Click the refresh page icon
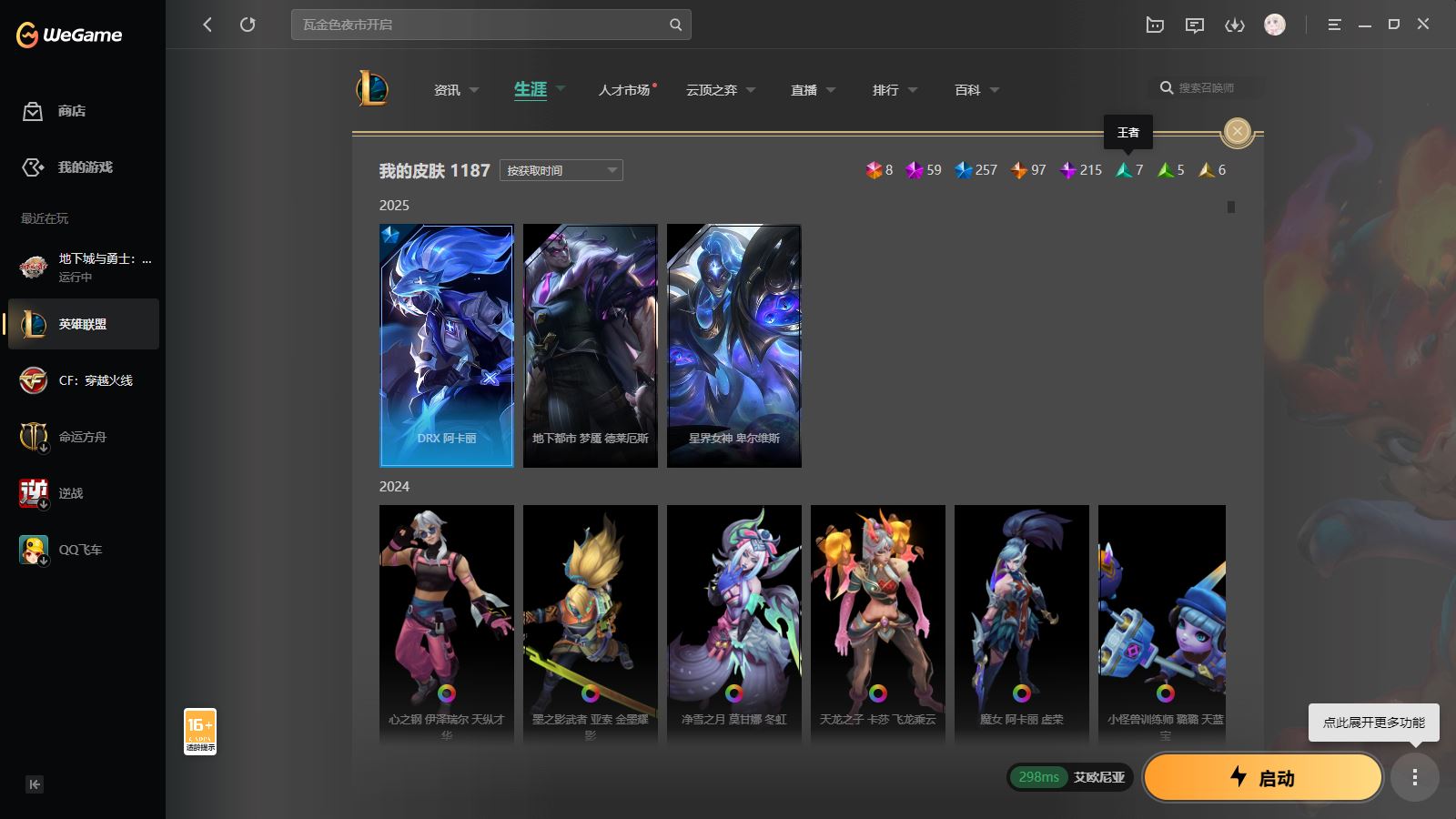 click(248, 25)
